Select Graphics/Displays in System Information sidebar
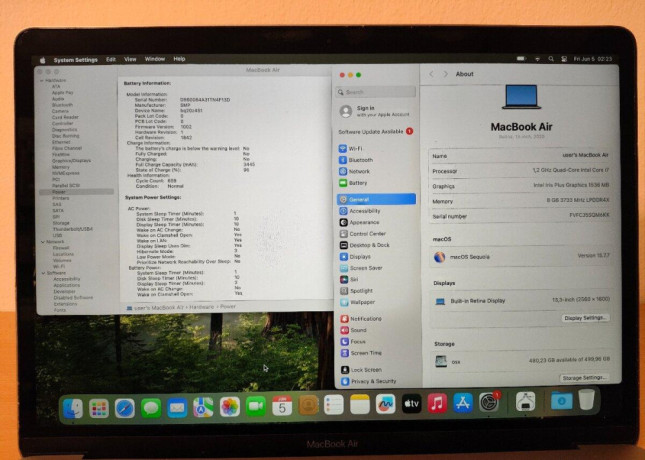The width and height of the screenshot is (645, 460). point(71,160)
